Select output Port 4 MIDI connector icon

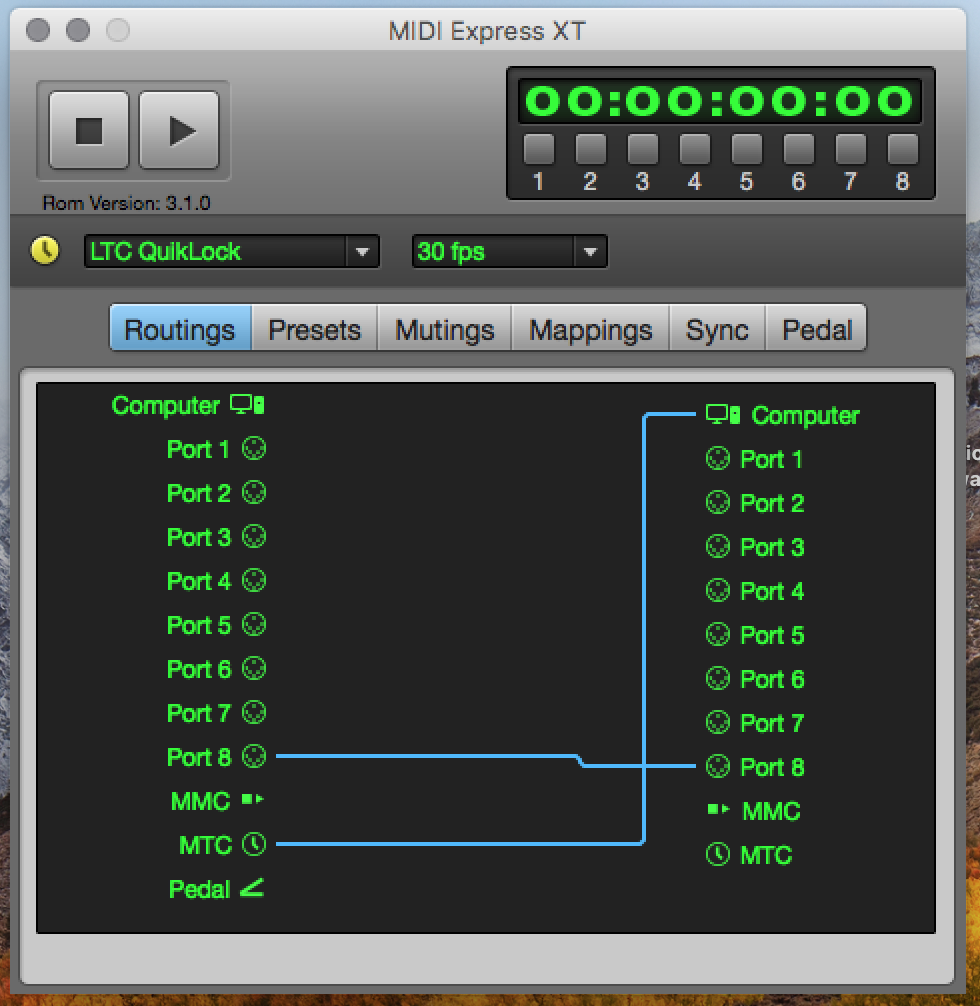click(x=718, y=591)
